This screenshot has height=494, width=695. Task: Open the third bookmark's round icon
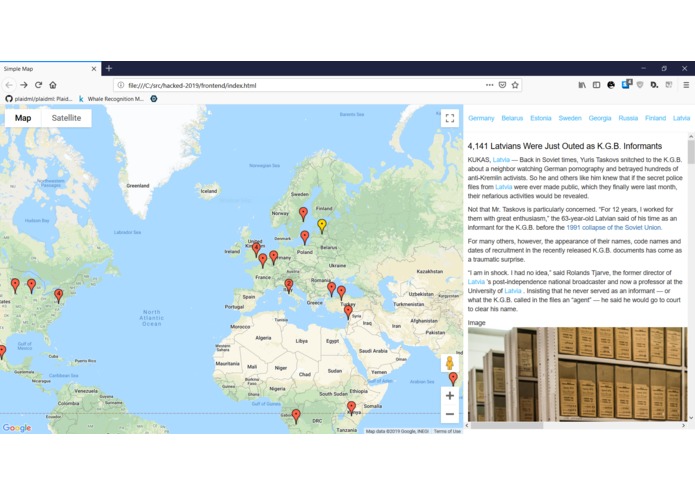pyautogui.click(x=154, y=99)
